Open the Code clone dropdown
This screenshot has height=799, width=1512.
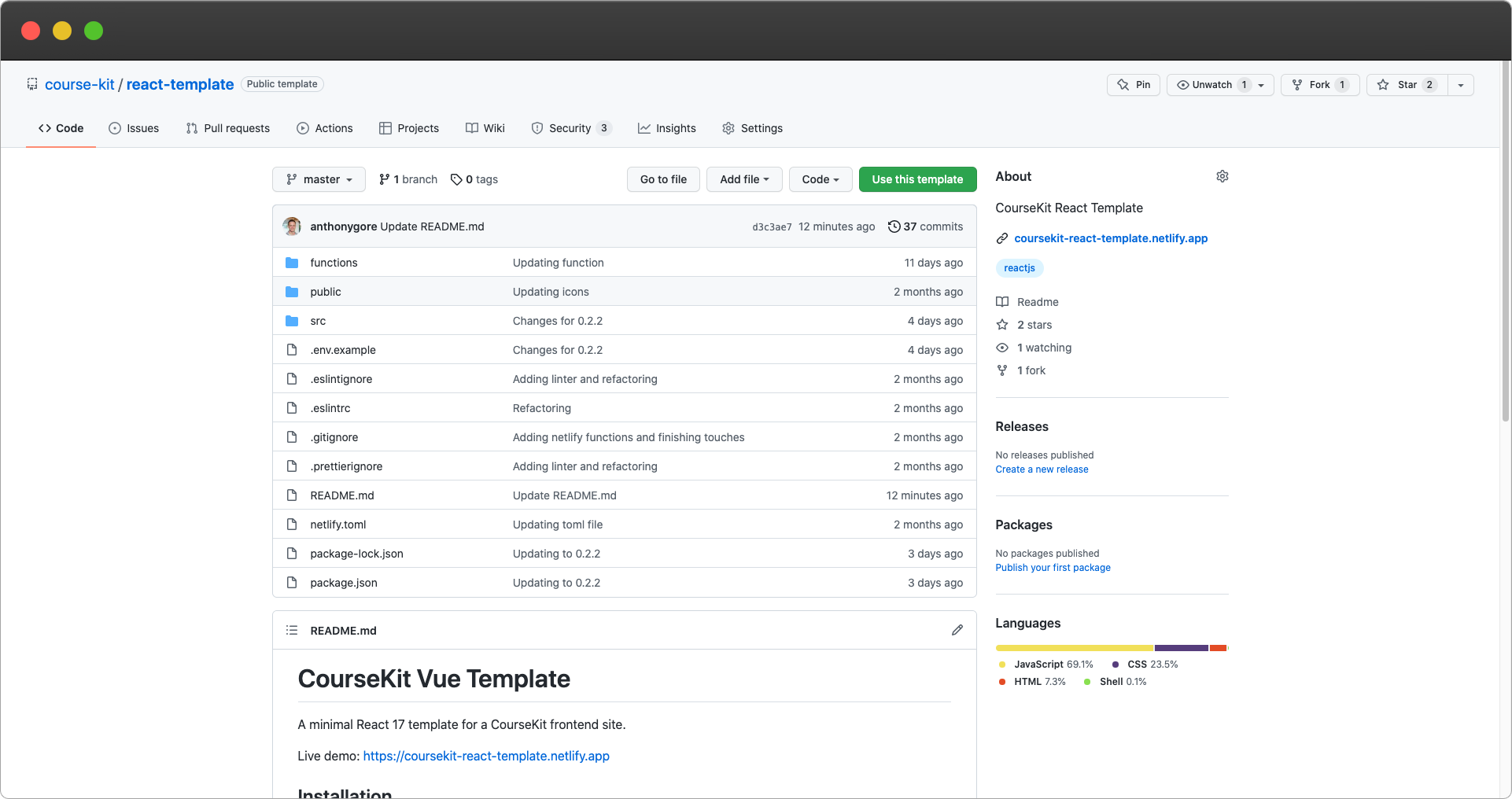[820, 179]
